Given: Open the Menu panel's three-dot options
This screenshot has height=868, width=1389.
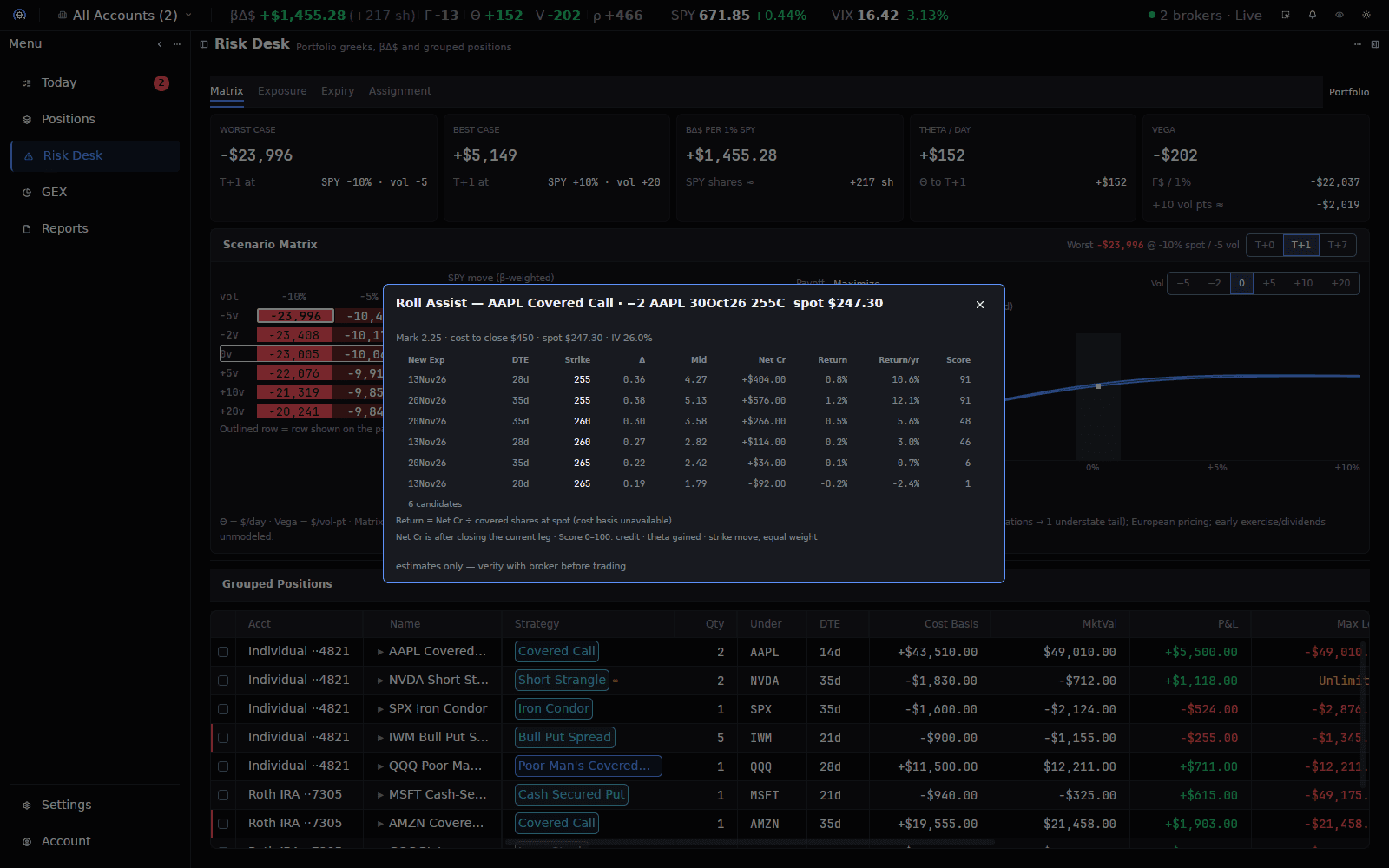Looking at the screenshot, I should click(x=177, y=43).
